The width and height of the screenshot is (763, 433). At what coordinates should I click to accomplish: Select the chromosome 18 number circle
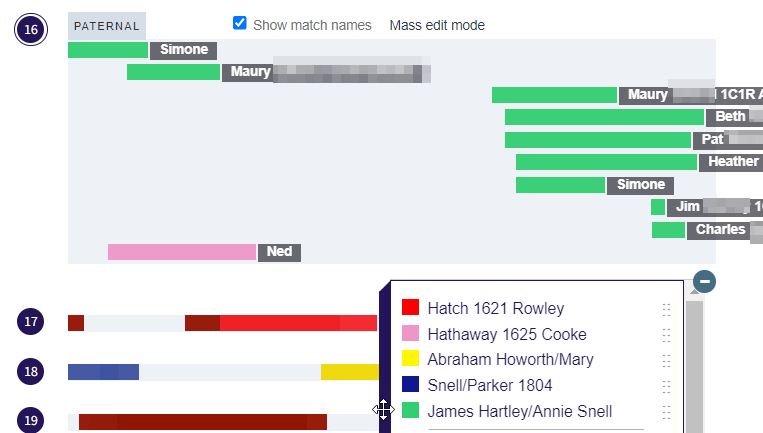click(31, 372)
